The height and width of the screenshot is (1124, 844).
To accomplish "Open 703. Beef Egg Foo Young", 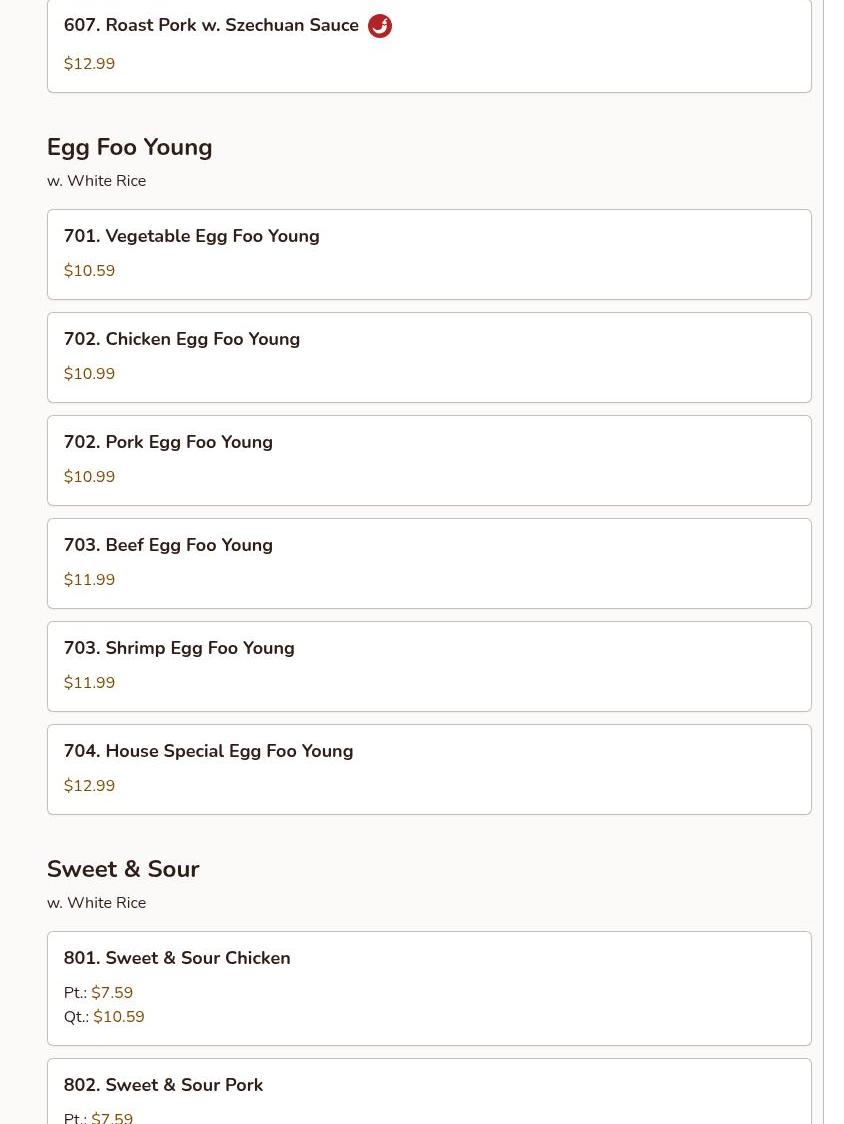I will [x=168, y=545].
